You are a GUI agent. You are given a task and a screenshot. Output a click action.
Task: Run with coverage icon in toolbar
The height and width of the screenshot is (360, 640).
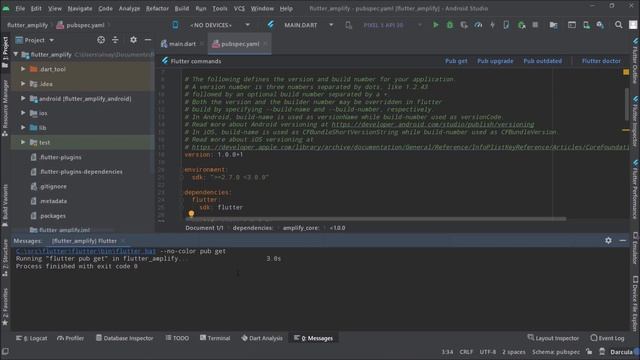[x=464, y=25]
